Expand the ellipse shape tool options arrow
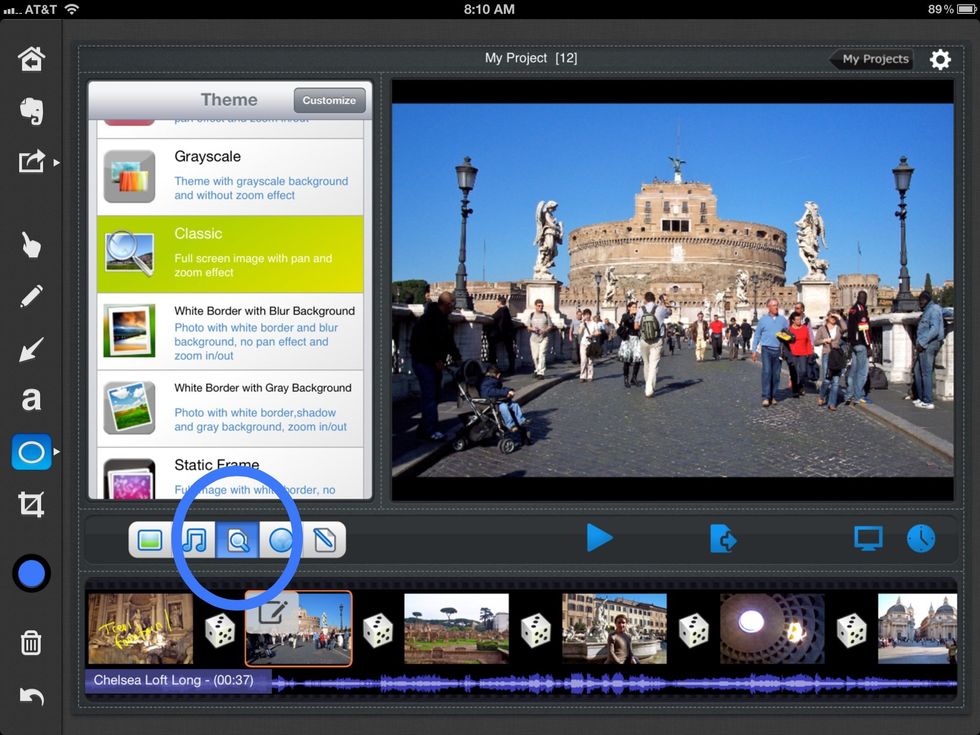980x735 pixels. [x=57, y=451]
